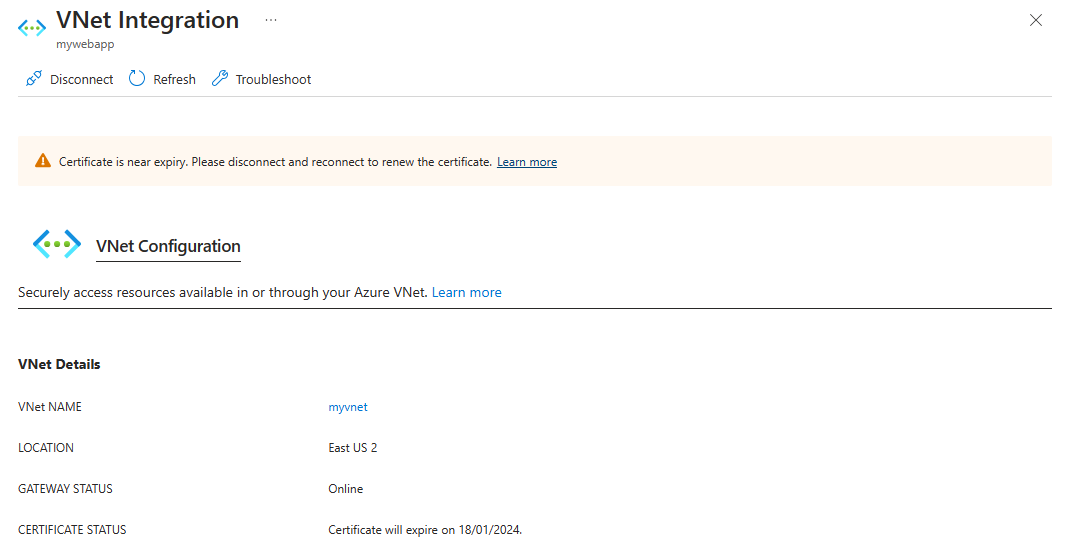The height and width of the screenshot is (549, 1070).
Task: Select the East US 2 location value
Action: 353,448
